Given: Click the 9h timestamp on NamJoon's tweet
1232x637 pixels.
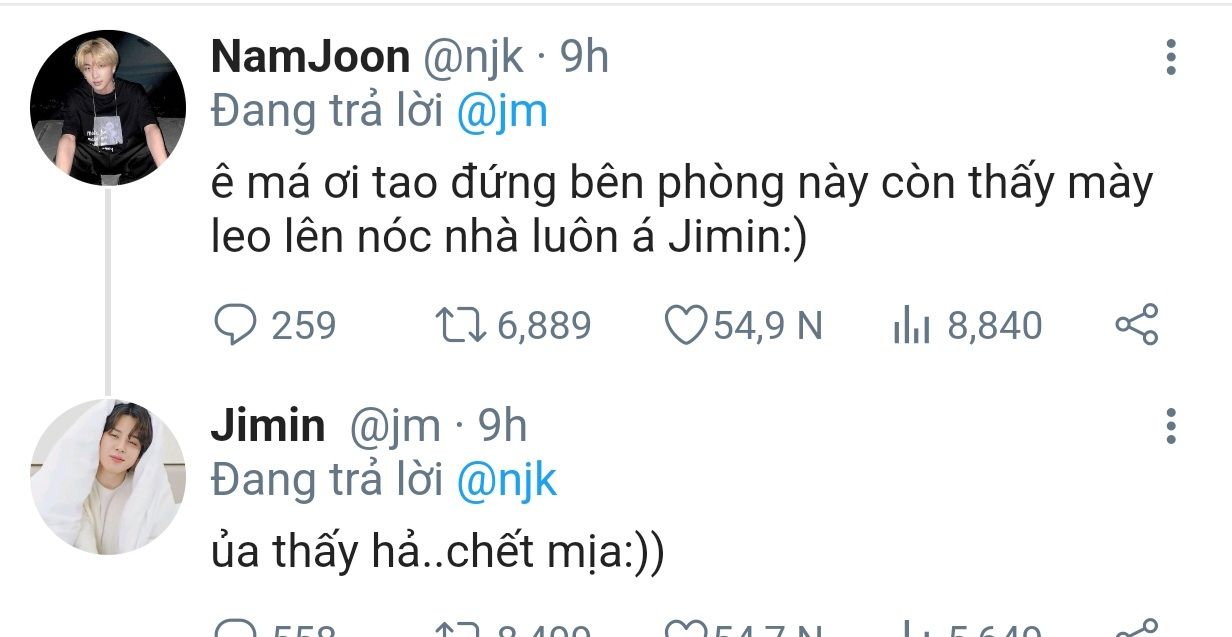Looking at the screenshot, I should [584, 58].
